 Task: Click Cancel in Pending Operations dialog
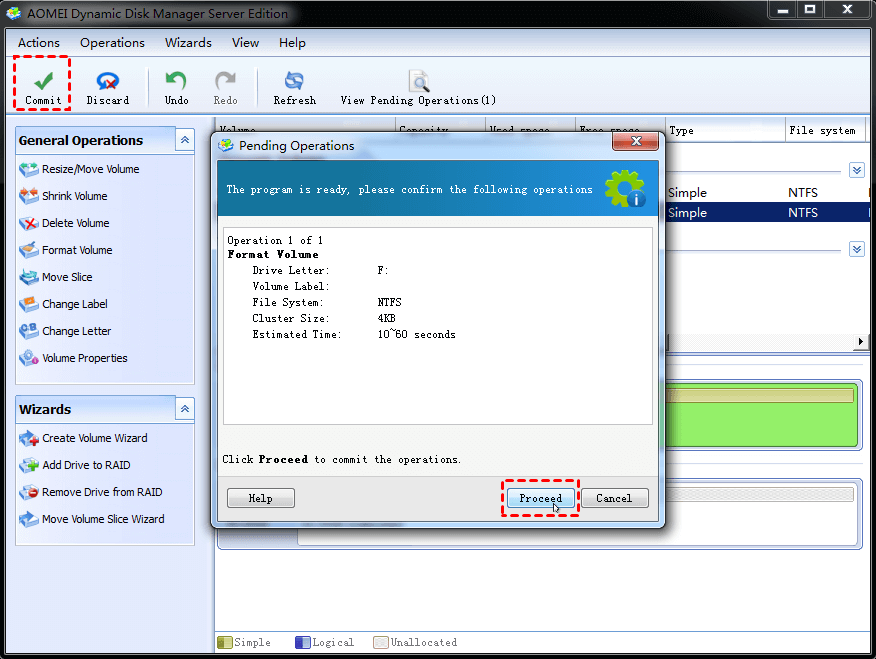(615, 498)
